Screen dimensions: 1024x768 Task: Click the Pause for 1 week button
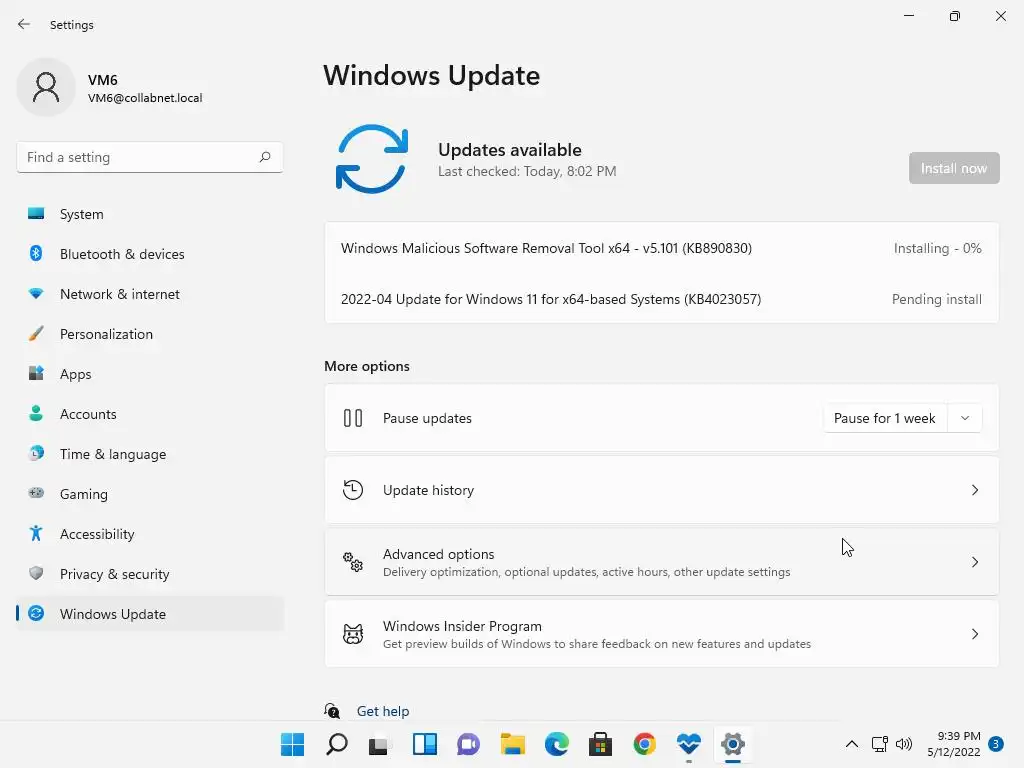tap(884, 418)
